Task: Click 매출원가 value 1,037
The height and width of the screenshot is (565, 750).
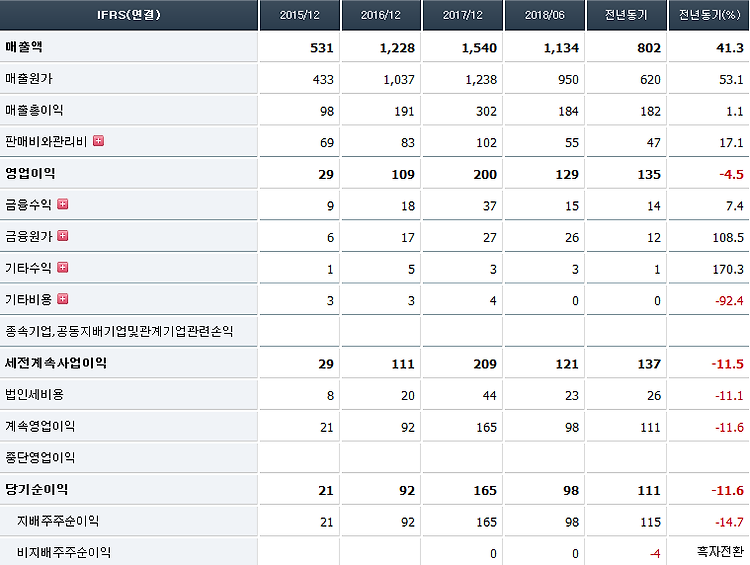Action: point(398,79)
